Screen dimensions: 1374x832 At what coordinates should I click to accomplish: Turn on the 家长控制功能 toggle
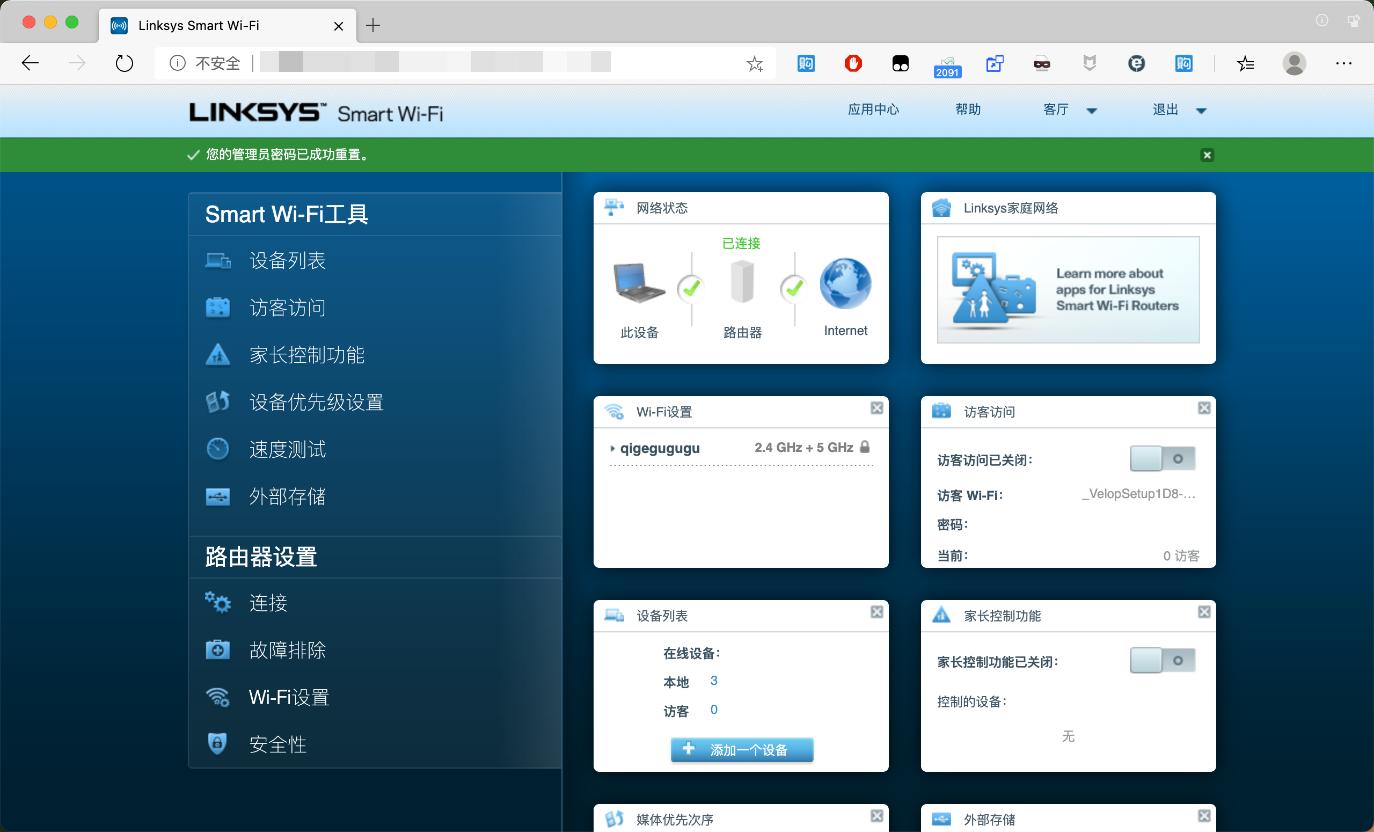1162,660
